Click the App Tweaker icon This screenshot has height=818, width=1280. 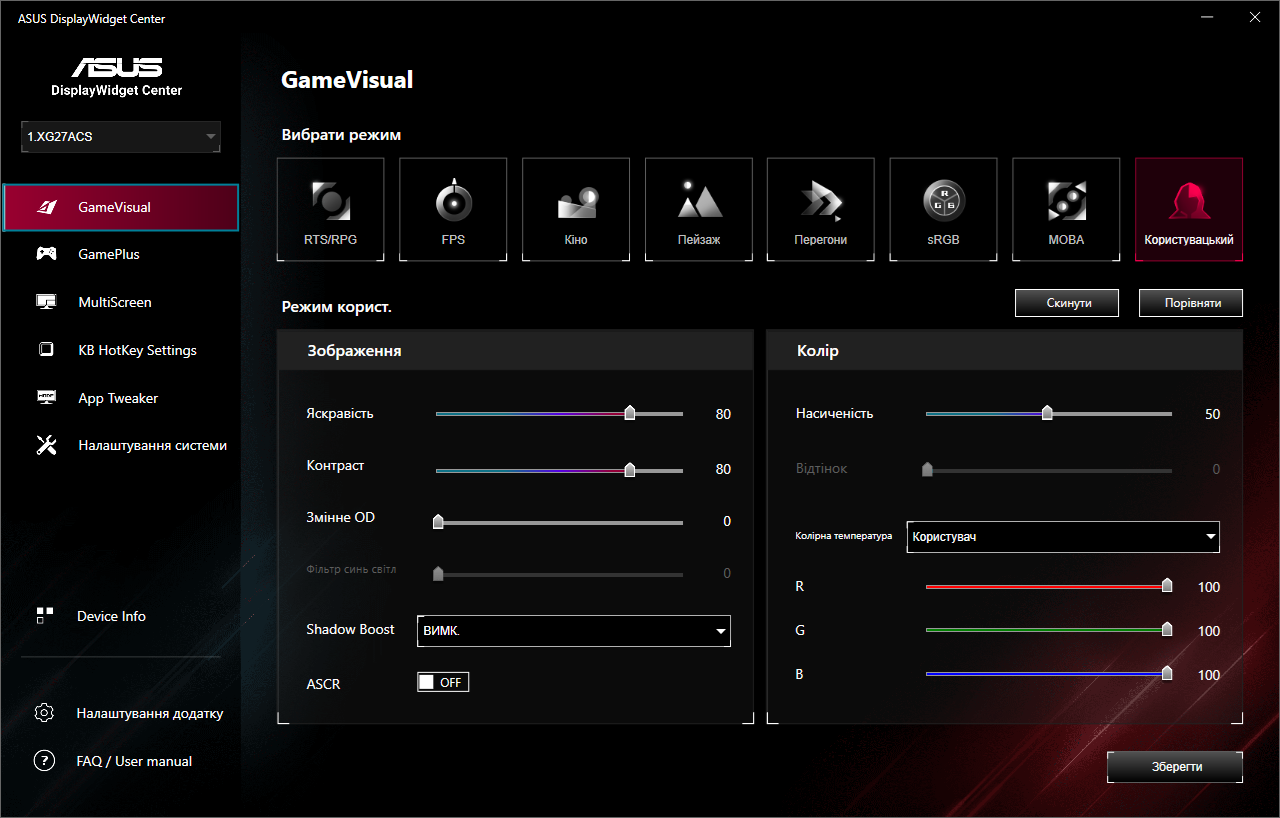click(46, 398)
